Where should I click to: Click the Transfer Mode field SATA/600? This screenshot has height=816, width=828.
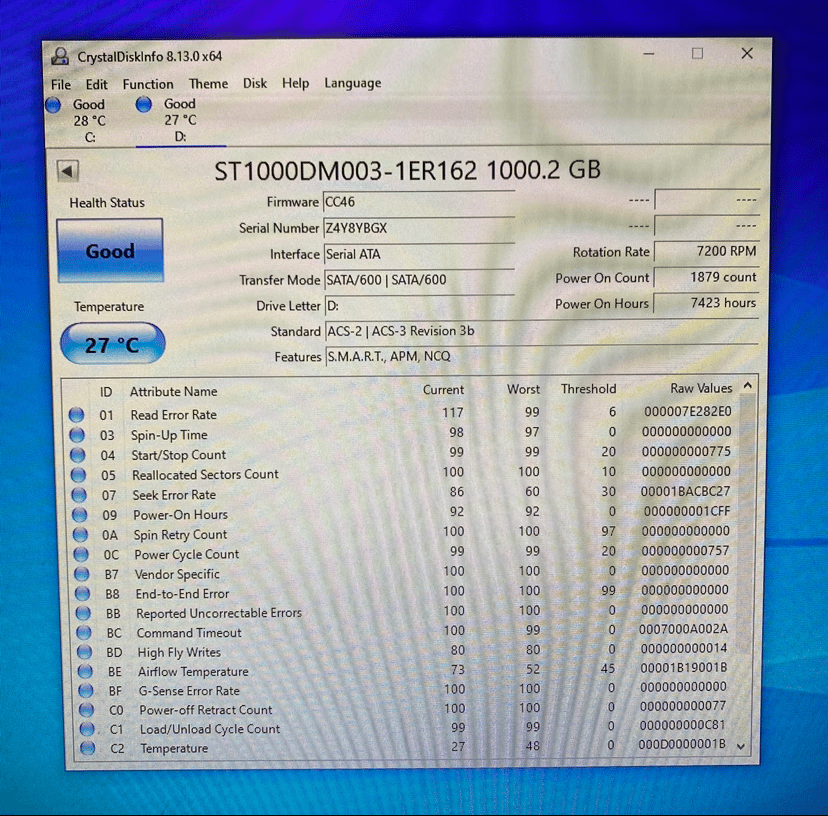click(419, 280)
